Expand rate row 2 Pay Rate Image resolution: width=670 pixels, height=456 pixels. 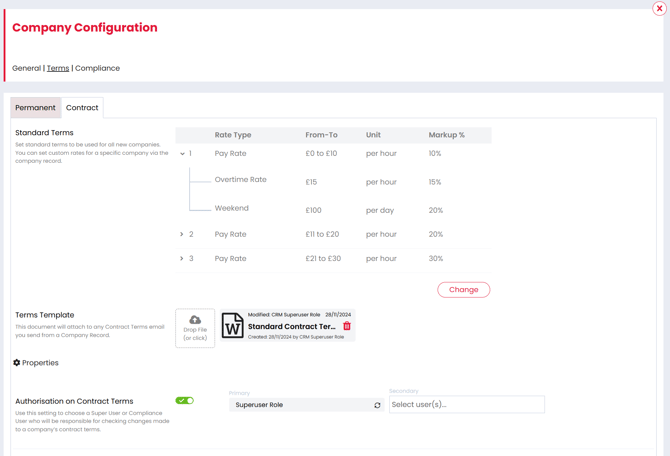pyautogui.click(x=182, y=234)
